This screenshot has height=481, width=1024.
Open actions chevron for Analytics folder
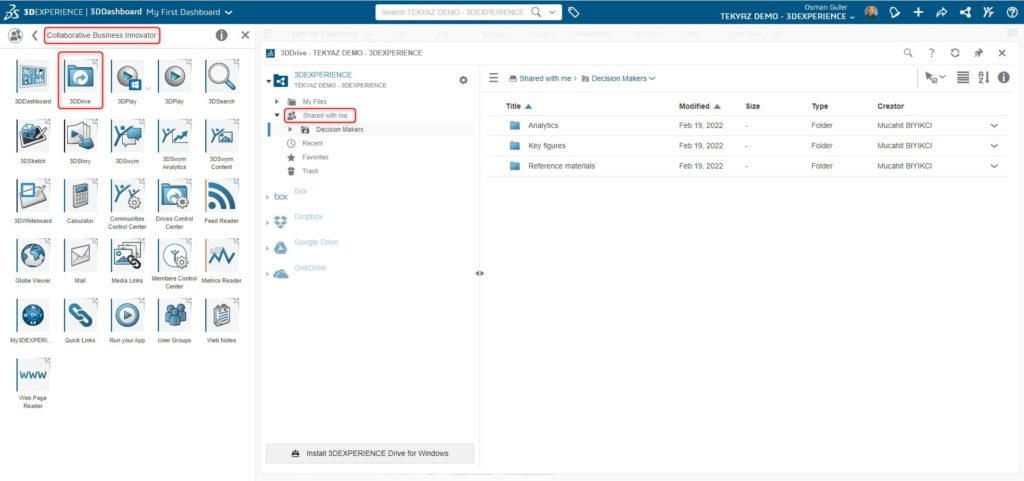click(x=994, y=125)
